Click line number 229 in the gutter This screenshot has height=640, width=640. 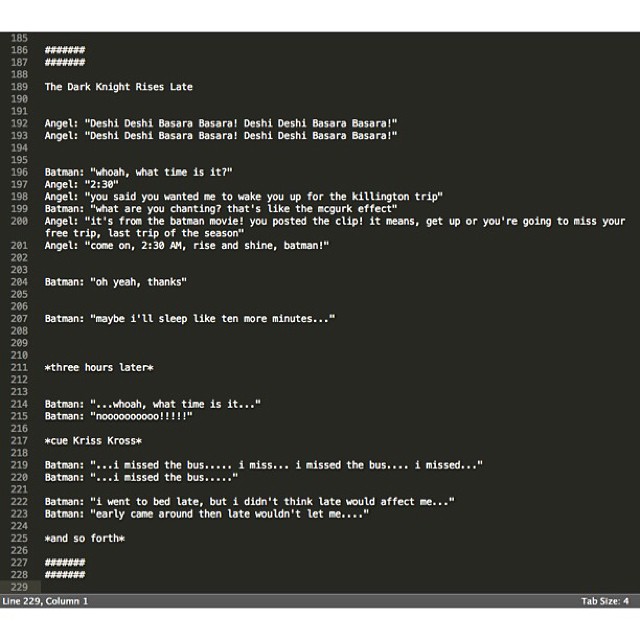19,587
